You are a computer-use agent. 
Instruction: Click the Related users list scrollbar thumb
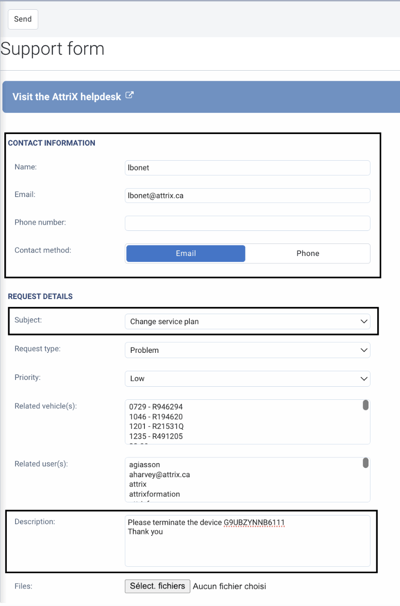point(365,463)
